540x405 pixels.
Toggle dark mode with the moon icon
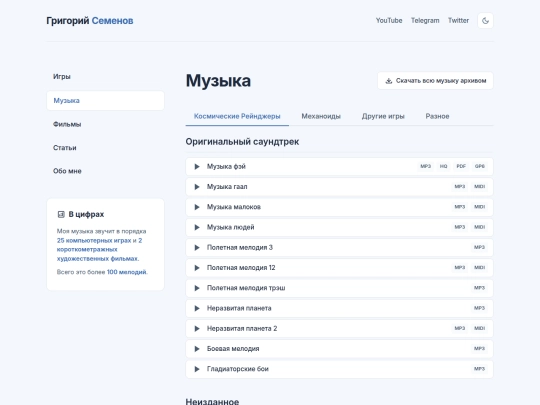click(x=485, y=21)
